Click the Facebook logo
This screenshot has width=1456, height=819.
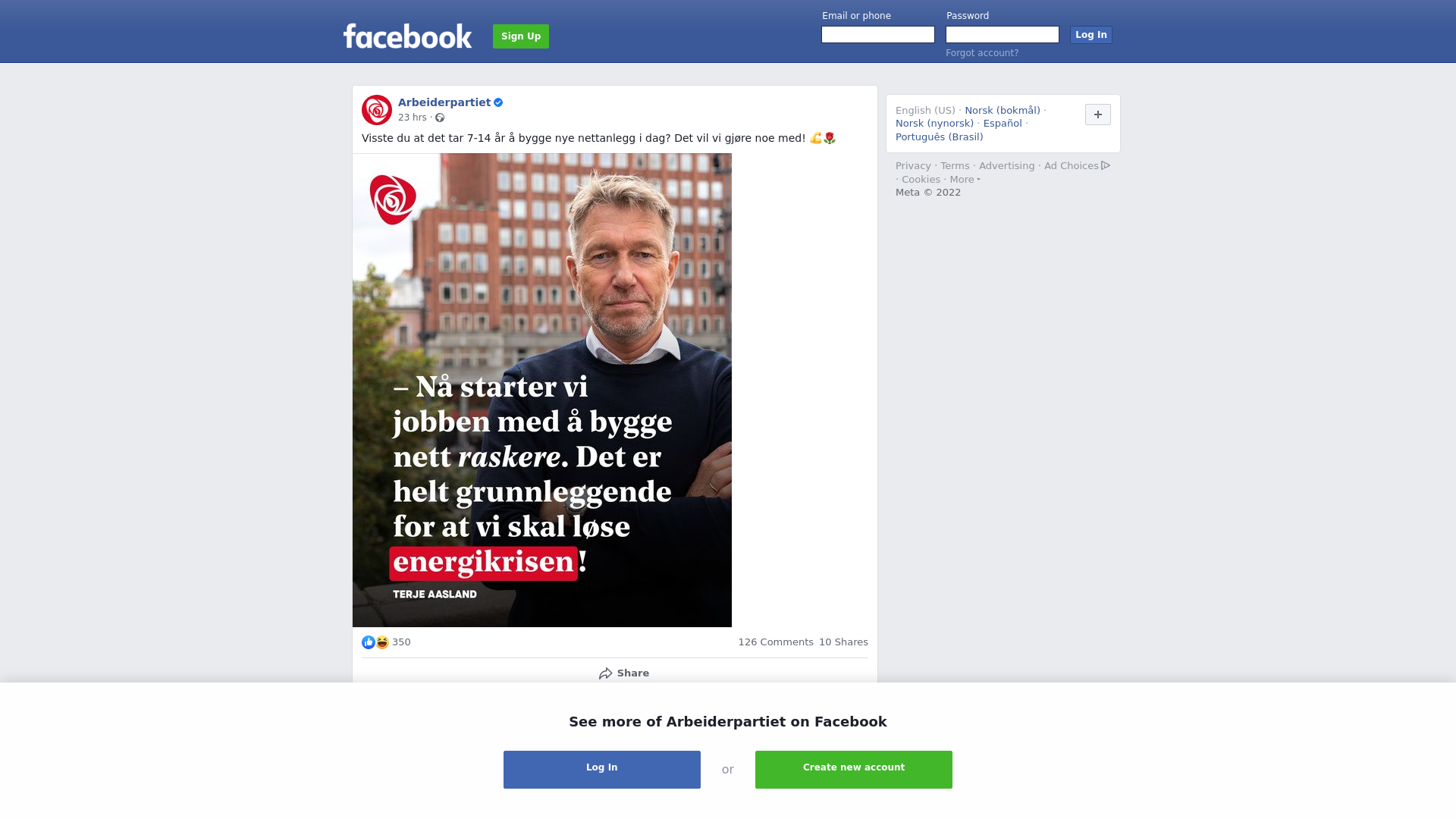[x=407, y=36]
